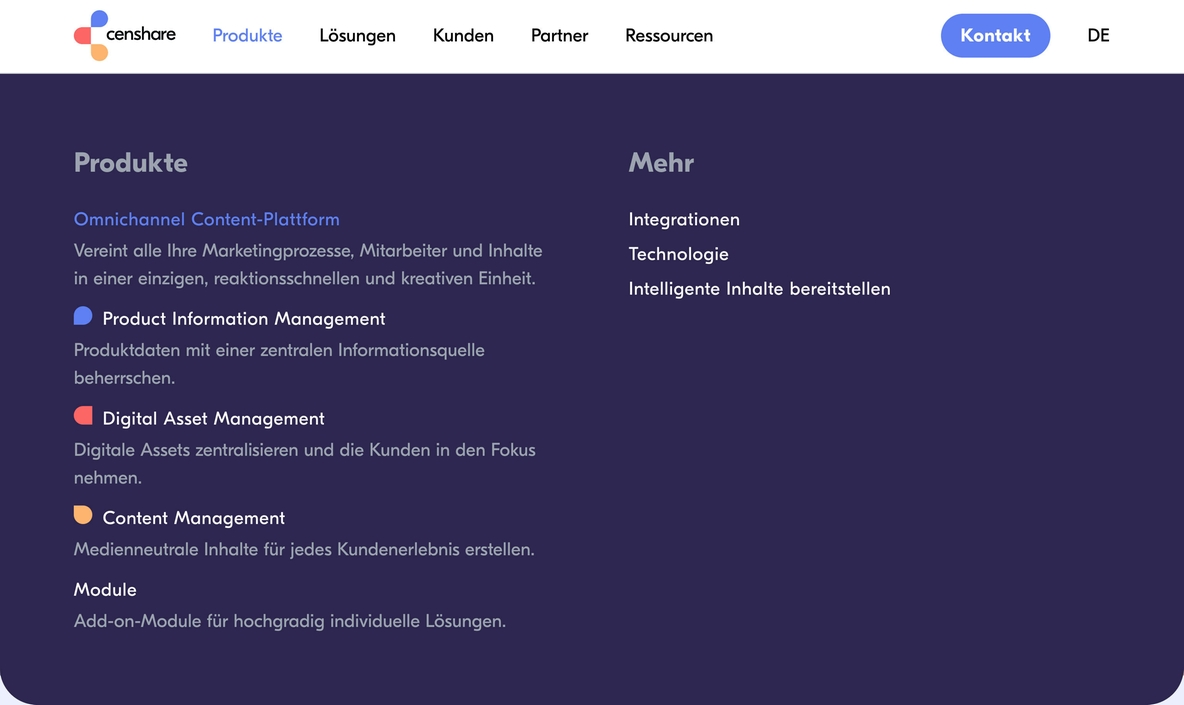Click the censhare logo
Viewport: 1184px width, 705px height.
tap(125, 35)
